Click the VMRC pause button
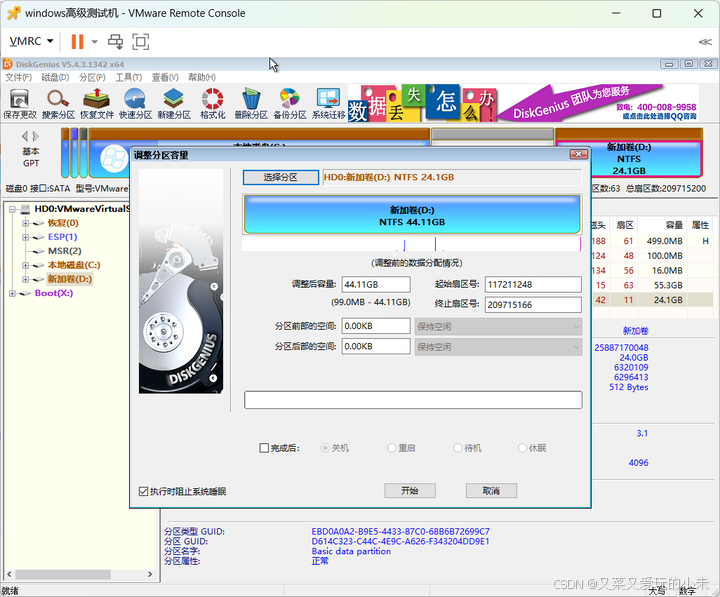 tap(77, 41)
